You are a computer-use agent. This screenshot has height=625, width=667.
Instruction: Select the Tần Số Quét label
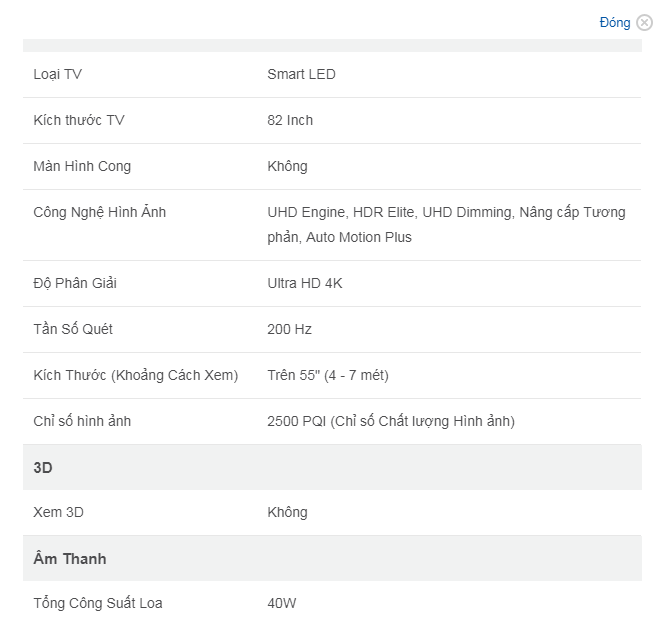pos(73,329)
